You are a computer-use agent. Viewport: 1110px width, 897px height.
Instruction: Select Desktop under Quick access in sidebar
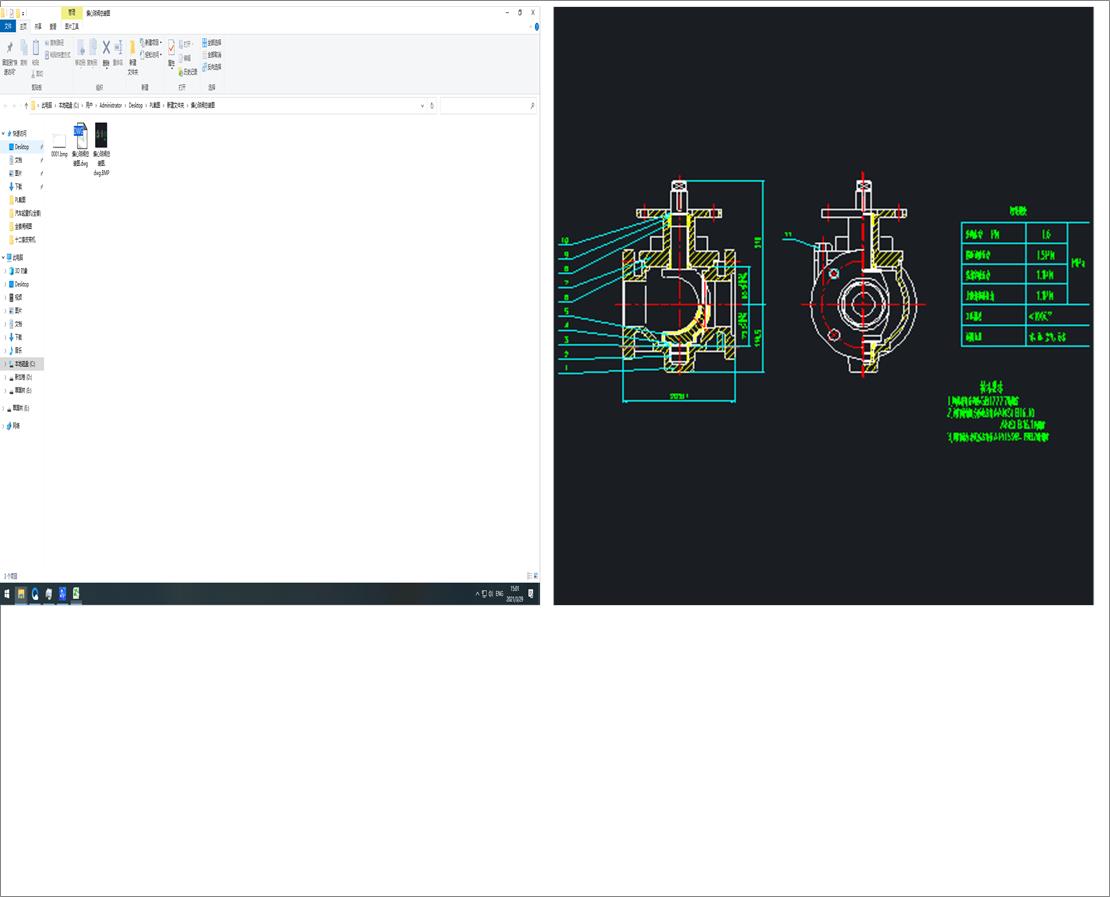coord(22,147)
